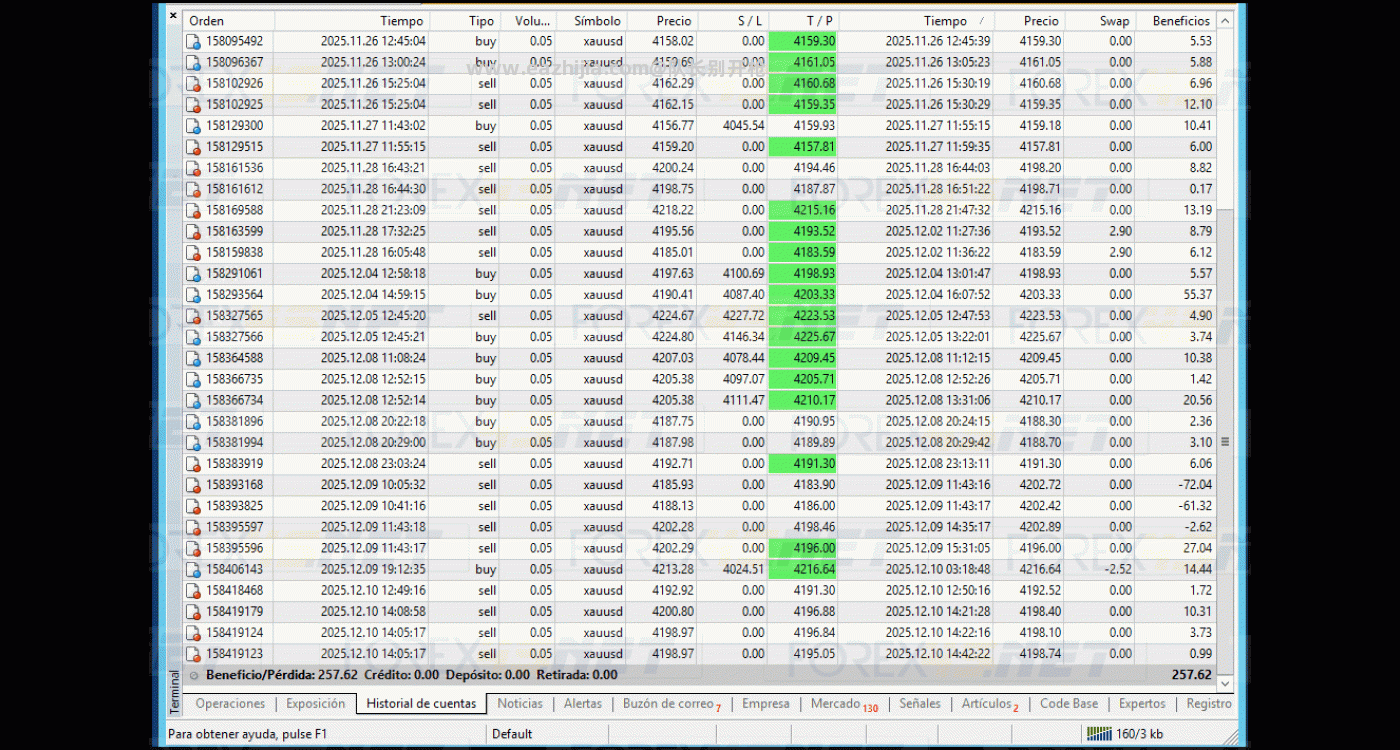Image resolution: width=1400 pixels, height=750 pixels.
Task: Click the icon of order 158366735
Action: coord(193,379)
